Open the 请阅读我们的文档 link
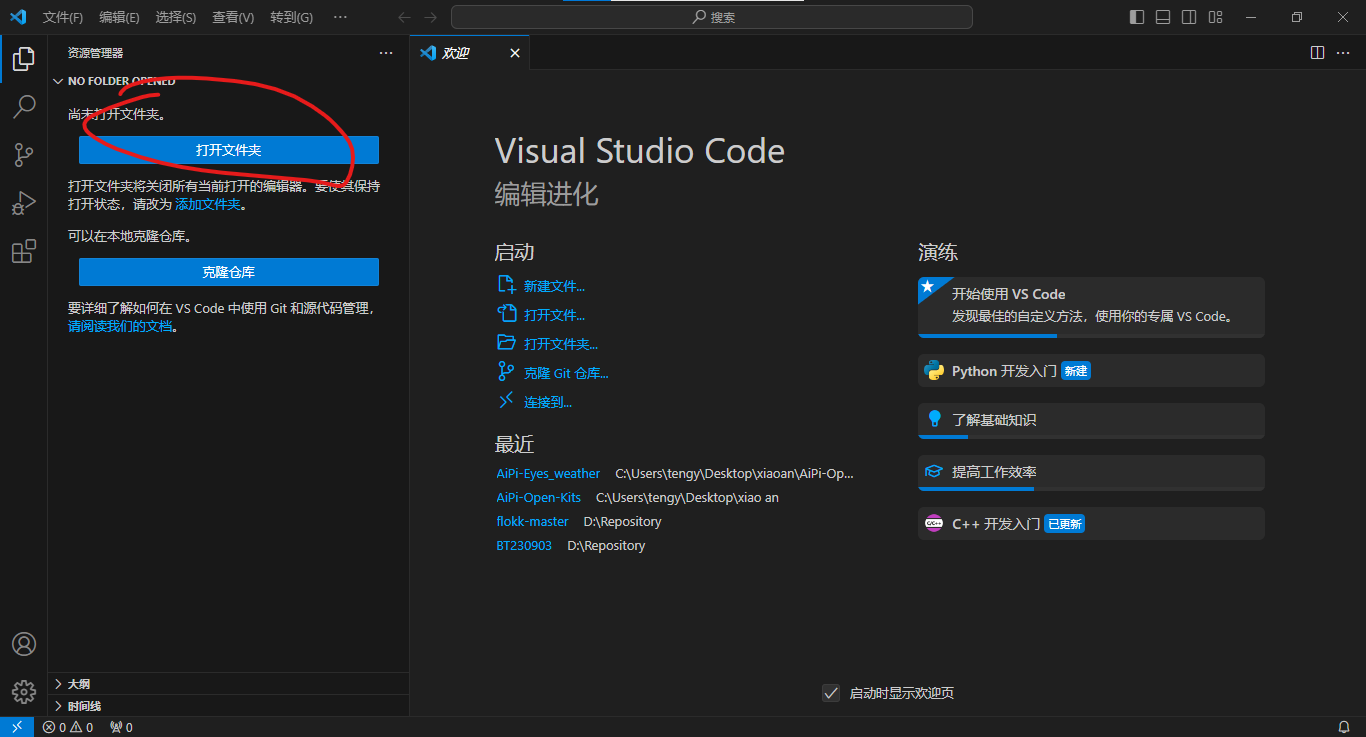1366x737 pixels. click(121, 326)
